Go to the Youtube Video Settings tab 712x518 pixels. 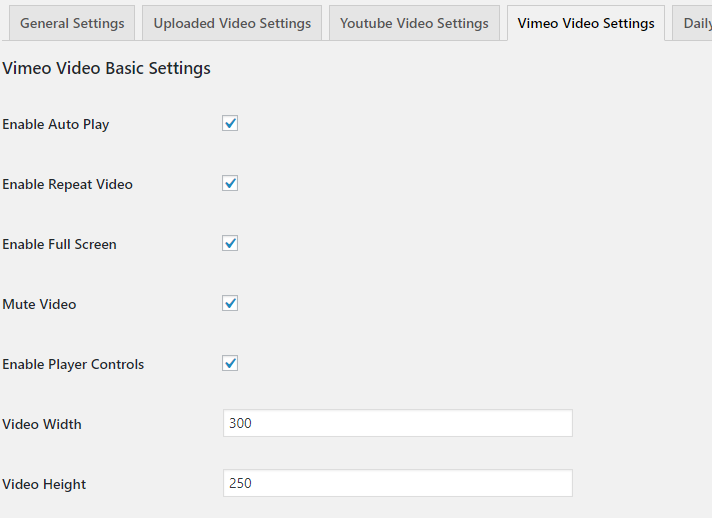point(414,23)
